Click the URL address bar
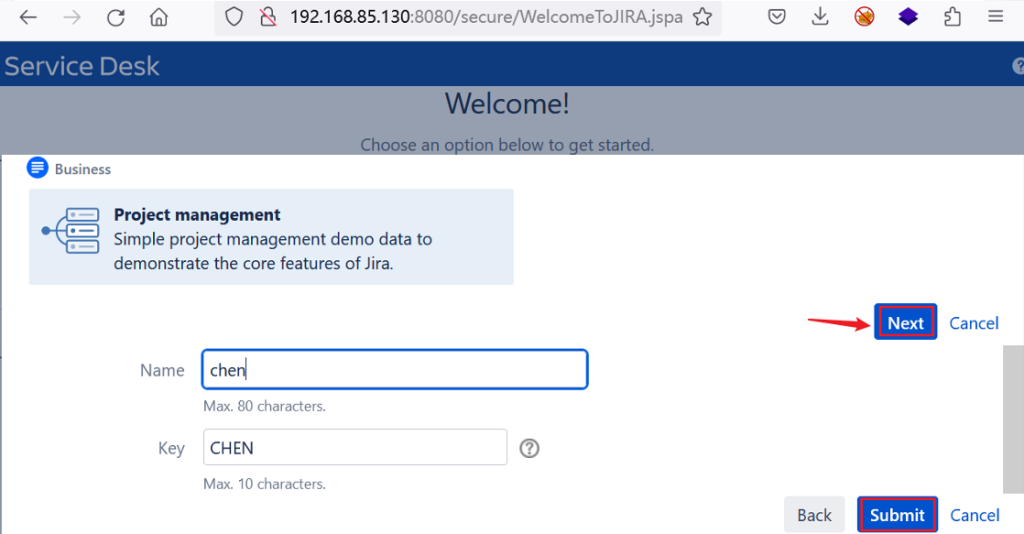Viewport: 1024px width, 534px height. coord(486,17)
